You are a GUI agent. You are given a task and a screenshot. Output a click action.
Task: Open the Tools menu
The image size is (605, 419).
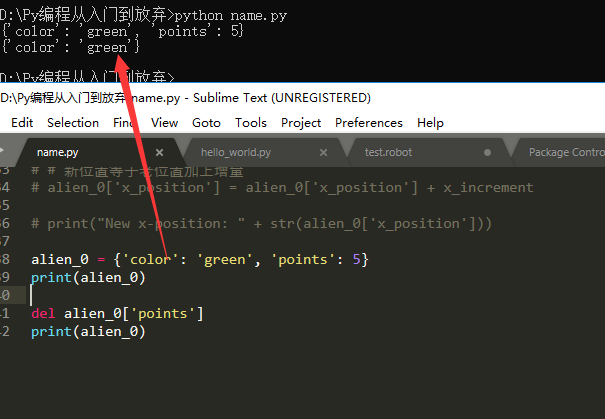[x=251, y=123]
